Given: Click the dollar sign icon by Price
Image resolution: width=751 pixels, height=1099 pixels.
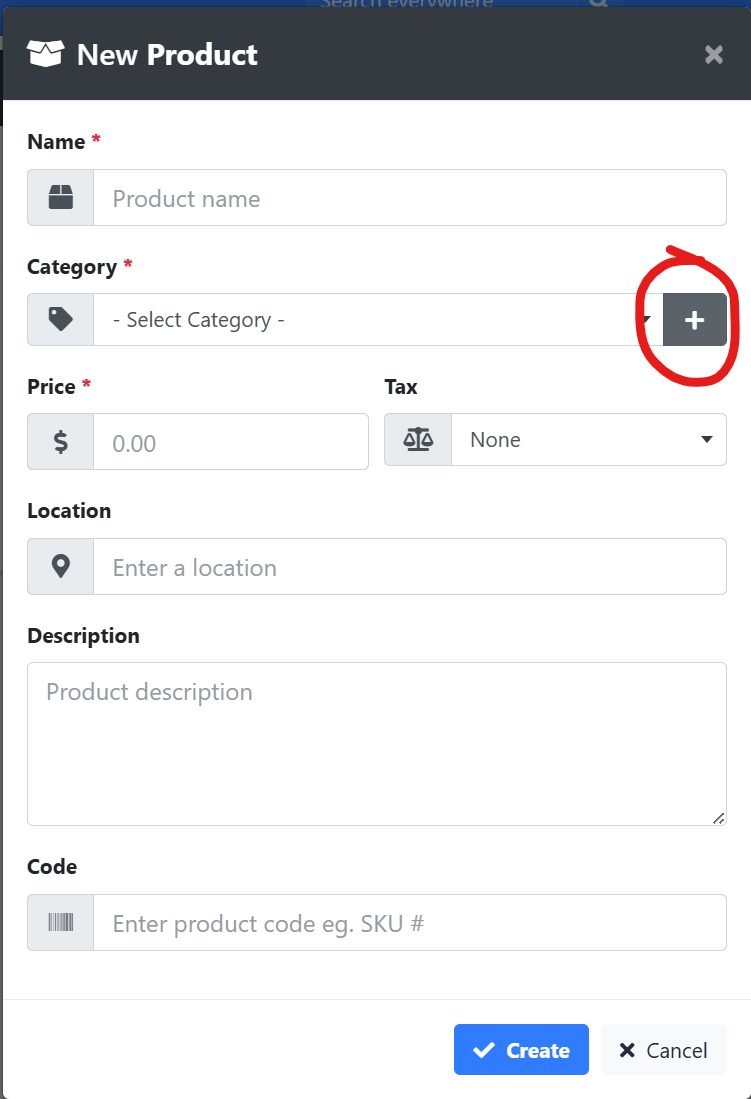Looking at the screenshot, I should 60,442.
